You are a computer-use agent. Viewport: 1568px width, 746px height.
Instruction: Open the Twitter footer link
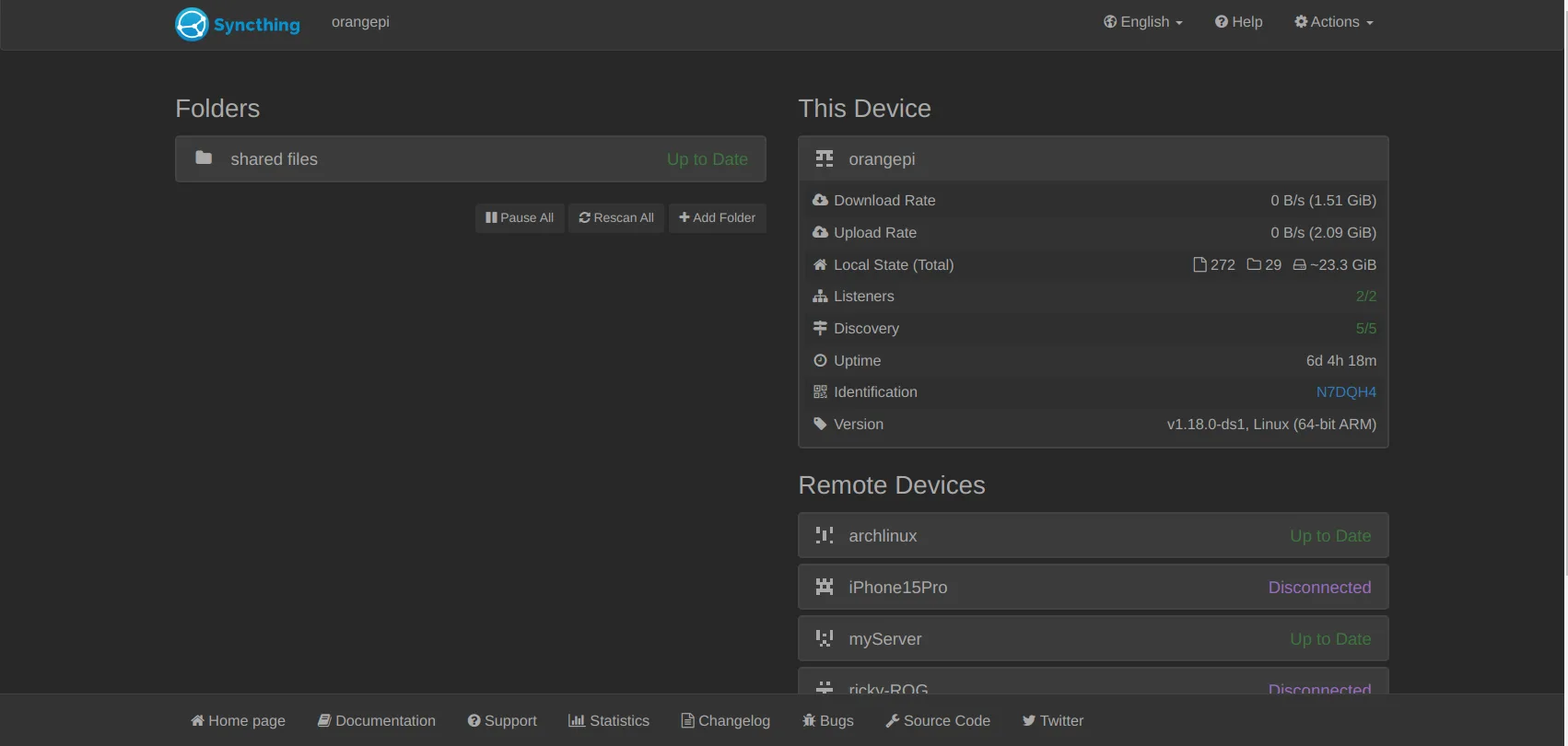coord(1053,720)
